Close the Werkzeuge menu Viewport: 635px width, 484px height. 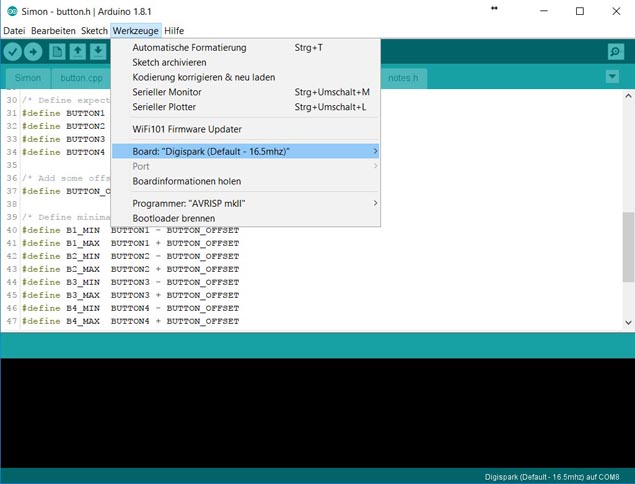point(136,31)
